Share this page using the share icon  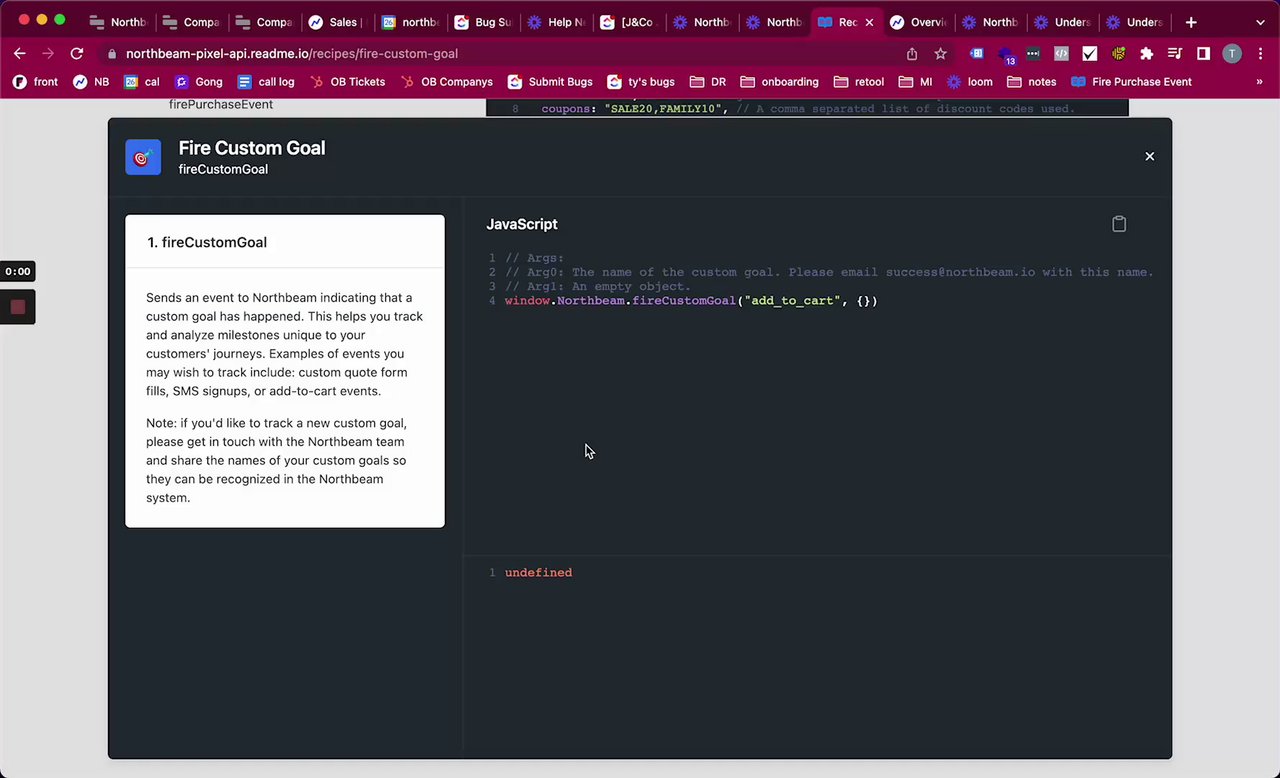(x=912, y=54)
